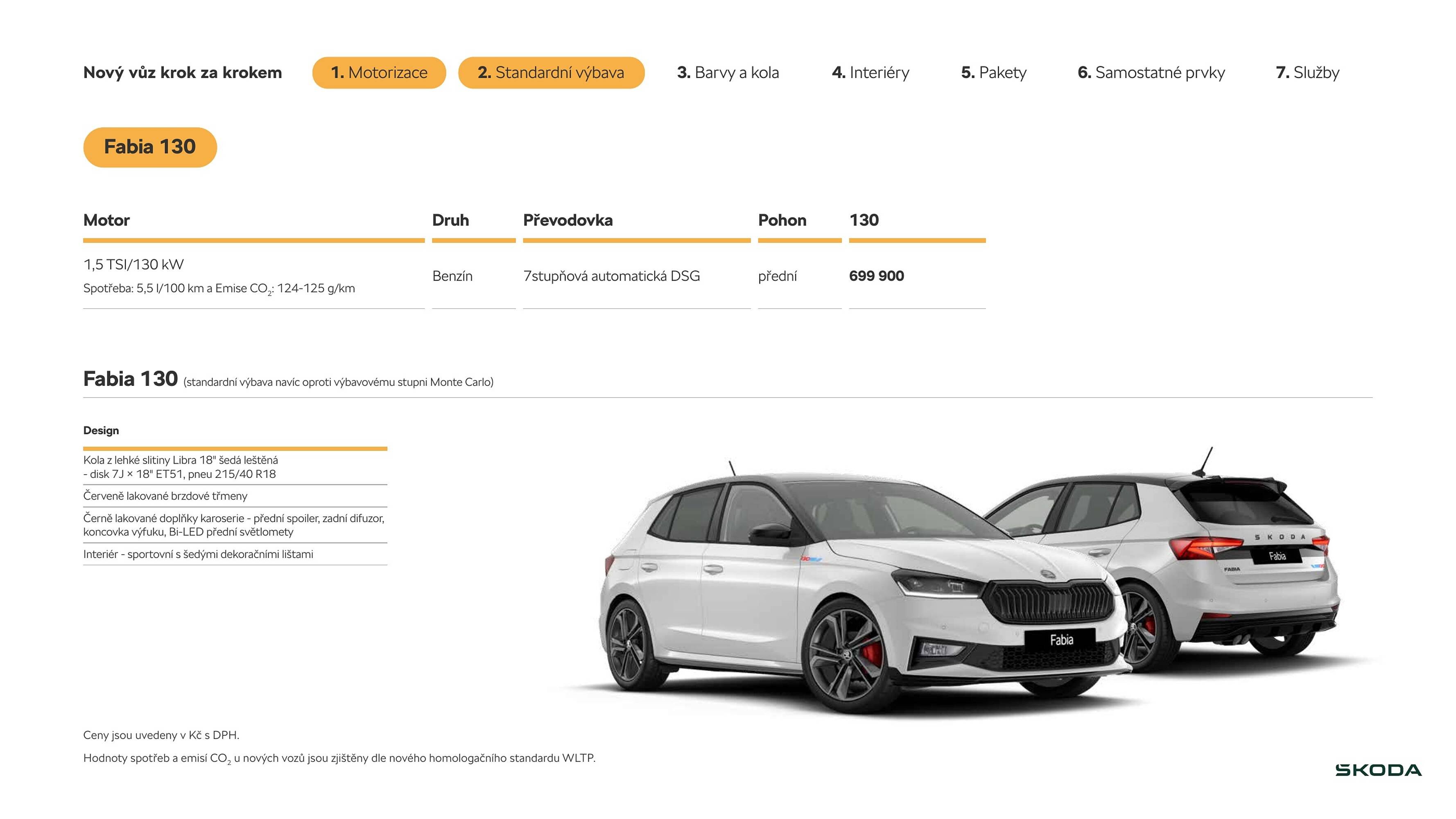Click the Fabia 130 badge button
The width and height of the screenshot is (1456, 819).
coord(150,146)
